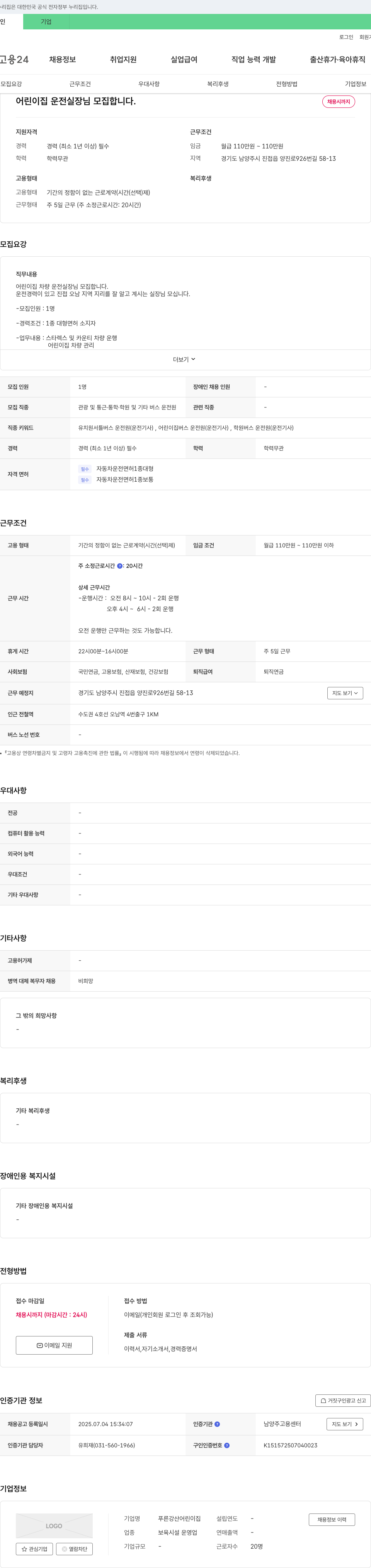Jump to the 전형방법 section tab

[x=286, y=84]
